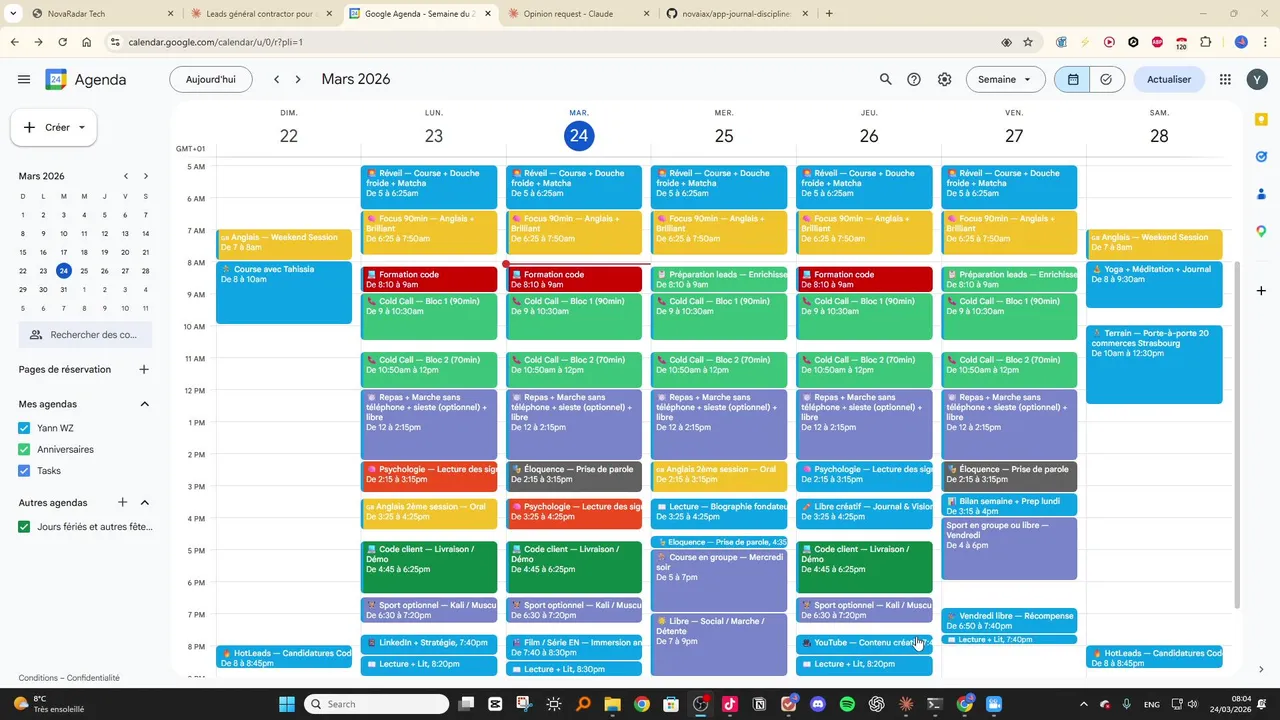Open the main menu hamburger icon
This screenshot has height=720, width=1280.
tap(24, 79)
